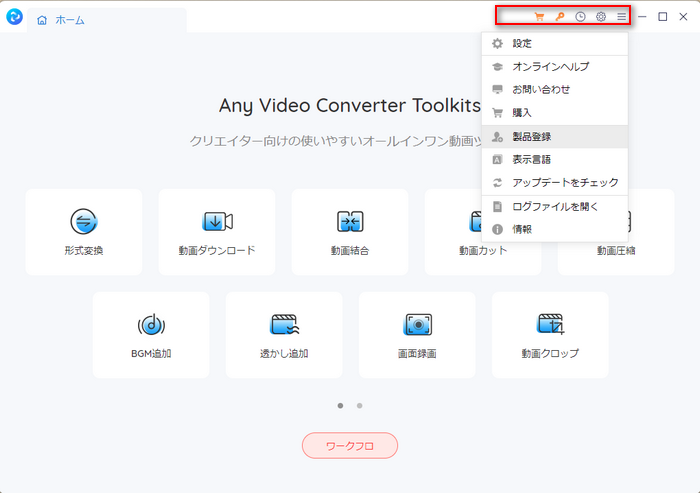Image resolution: width=700 pixels, height=493 pixels.
Task: Select 製品登録 menu item
Action: 555,137
